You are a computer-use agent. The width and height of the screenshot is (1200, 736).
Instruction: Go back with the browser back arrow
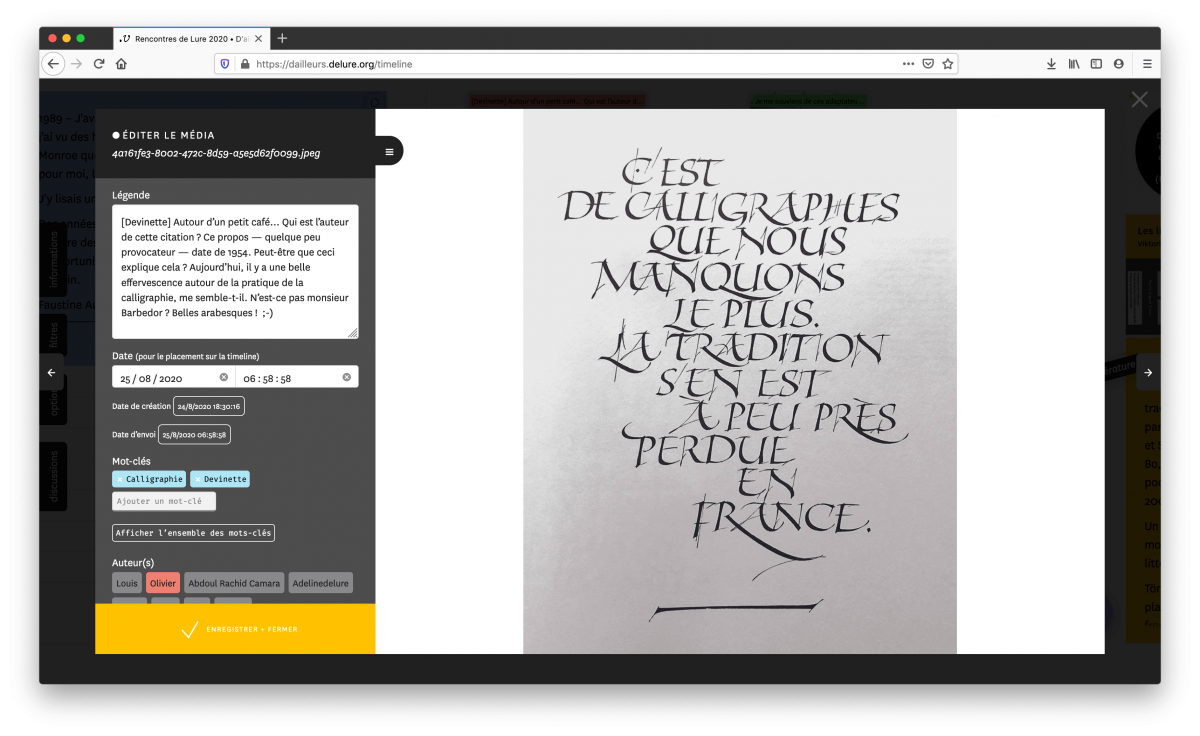[53, 63]
